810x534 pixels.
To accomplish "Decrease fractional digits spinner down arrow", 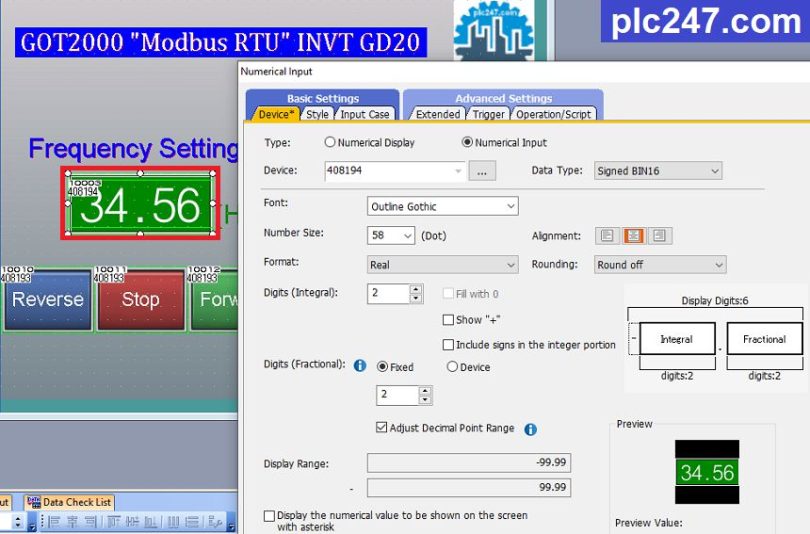I will [425, 400].
